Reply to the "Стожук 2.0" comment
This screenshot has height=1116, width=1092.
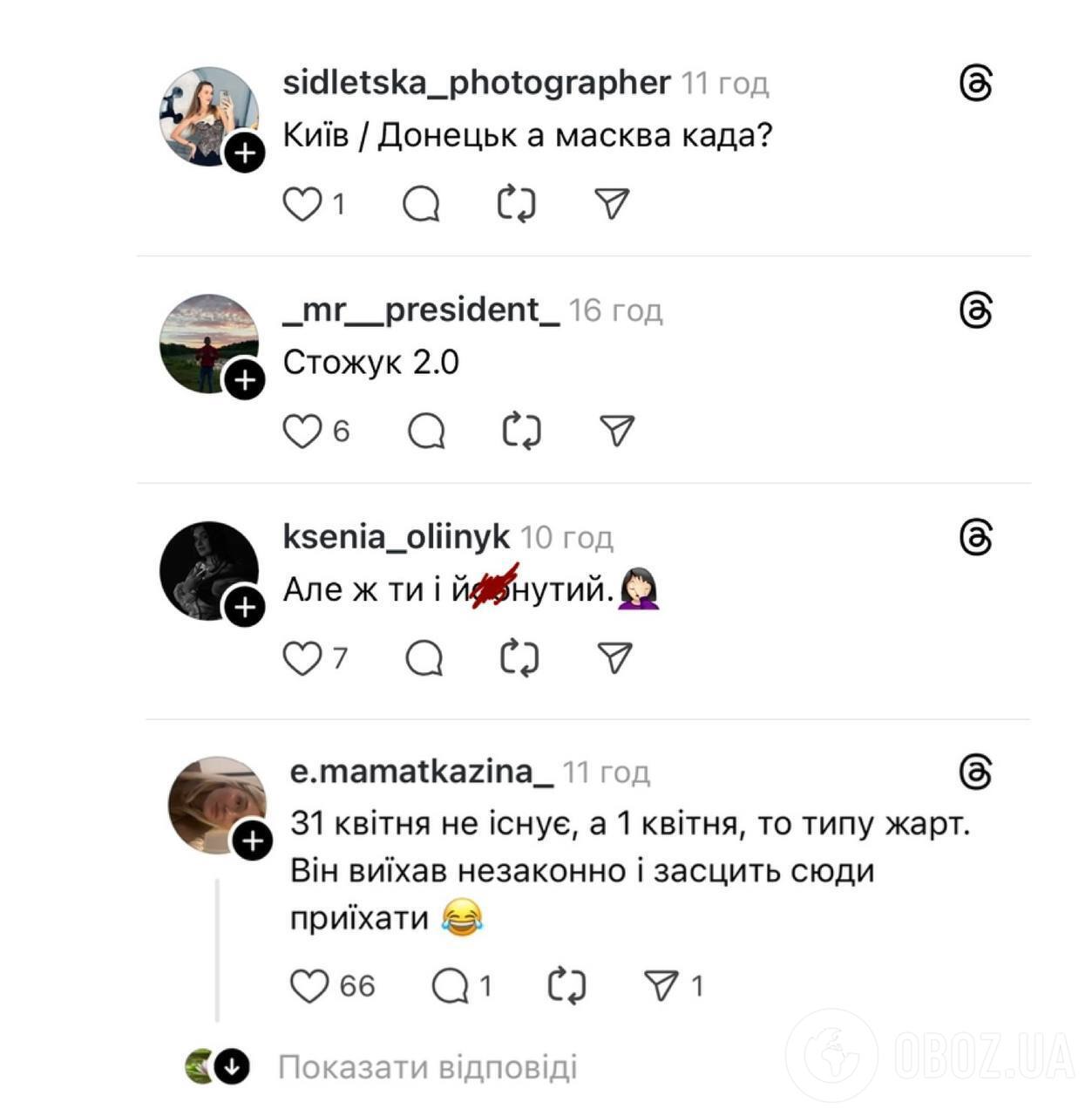pos(426,431)
